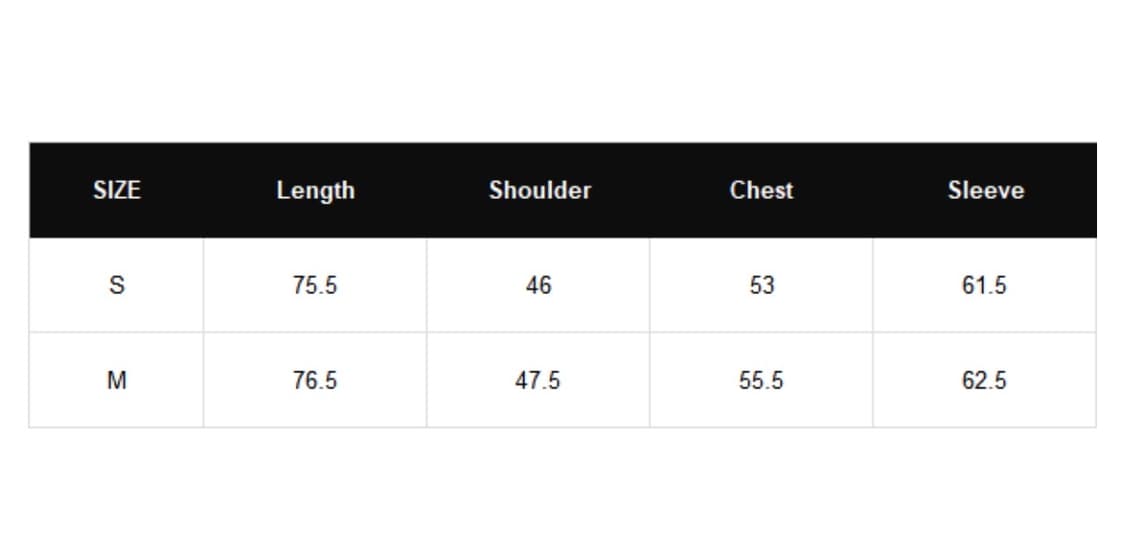Click the 61.5 sleeve value
1125x547 pixels.
click(985, 285)
